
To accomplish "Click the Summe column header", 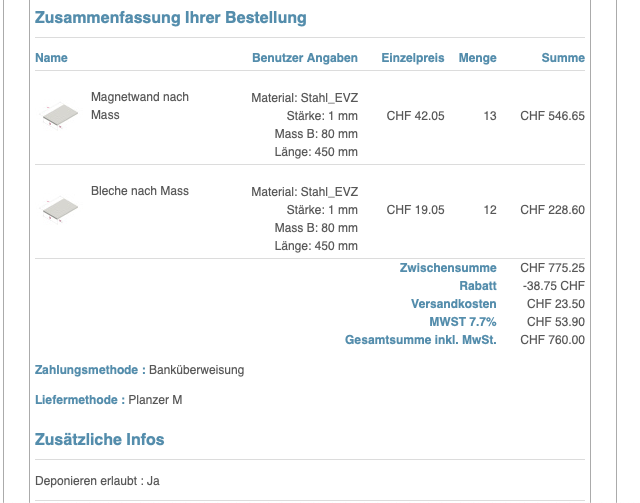I will (x=563, y=58).
